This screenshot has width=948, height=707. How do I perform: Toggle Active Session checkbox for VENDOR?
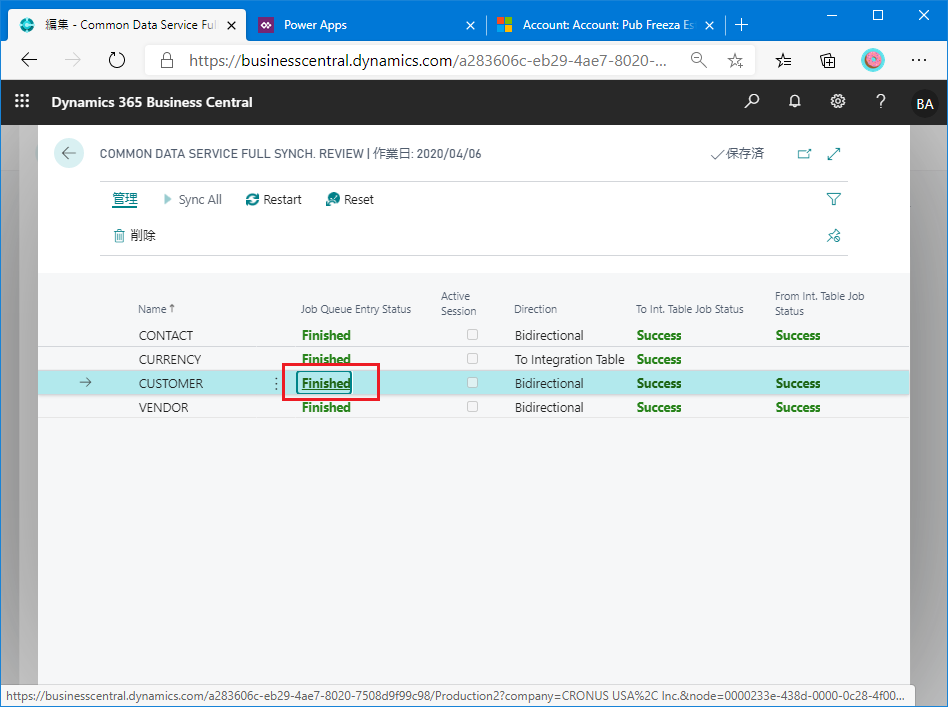coord(472,406)
